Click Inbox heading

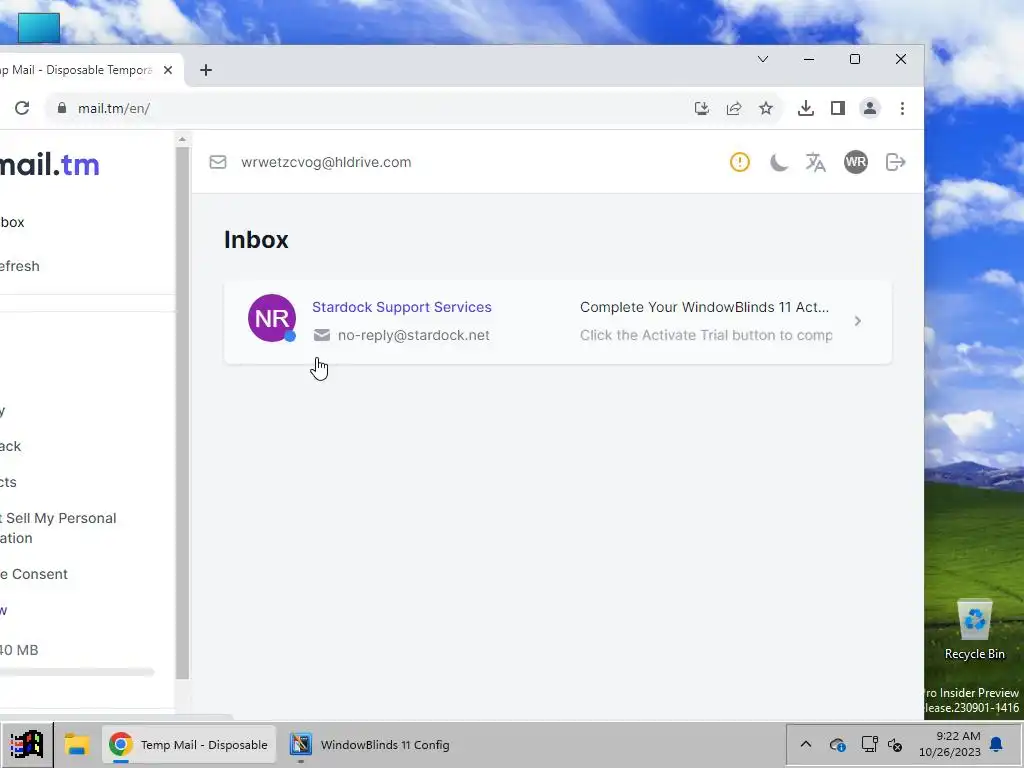pyautogui.click(x=256, y=240)
